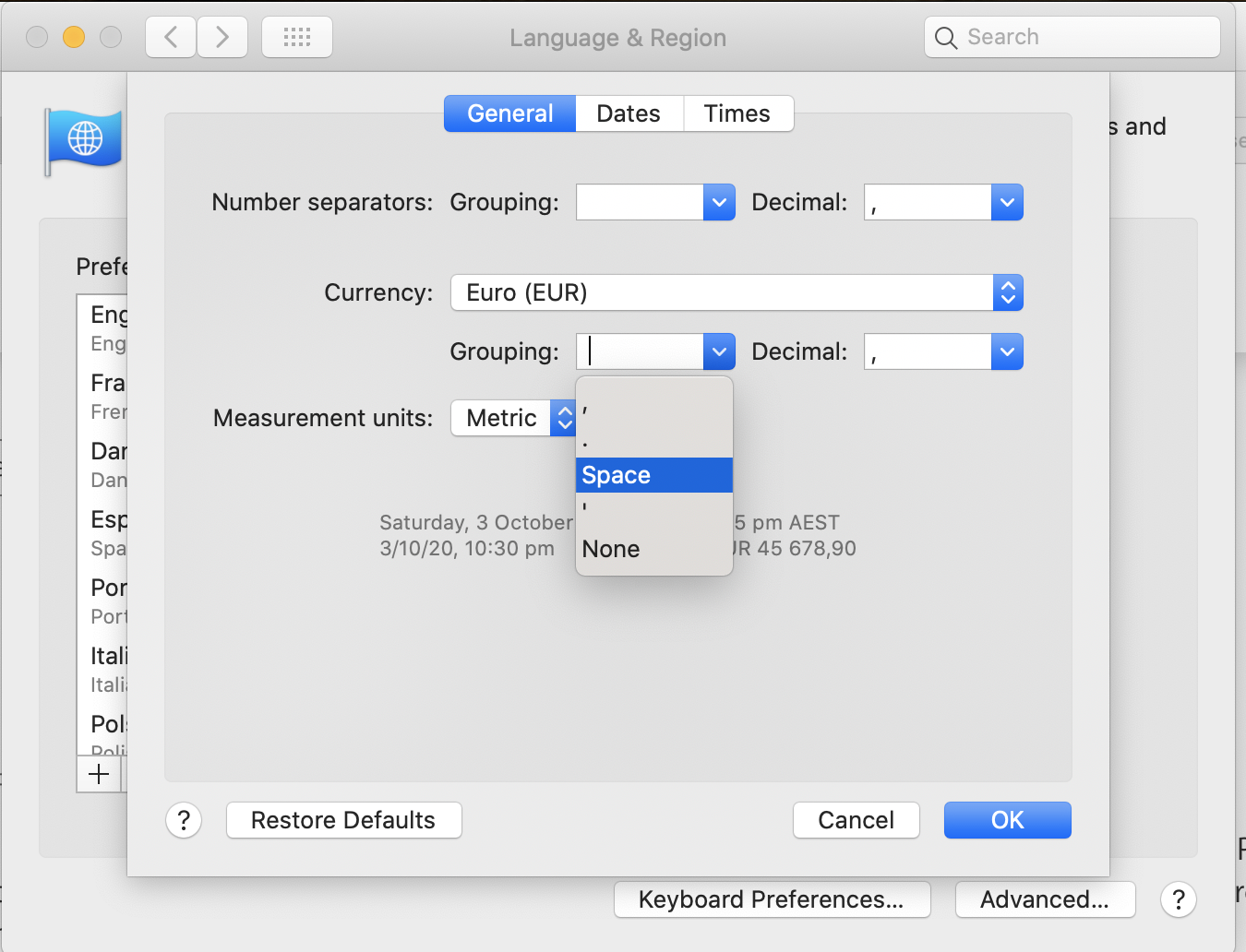This screenshot has height=952, width=1246.
Task: Select Space from grouping list
Action: pos(653,475)
